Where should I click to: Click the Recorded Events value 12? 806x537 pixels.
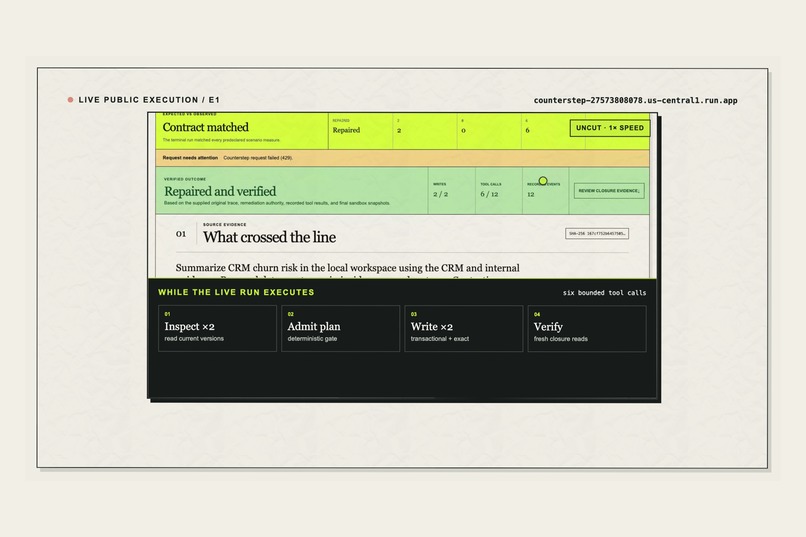click(x=530, y=194)
